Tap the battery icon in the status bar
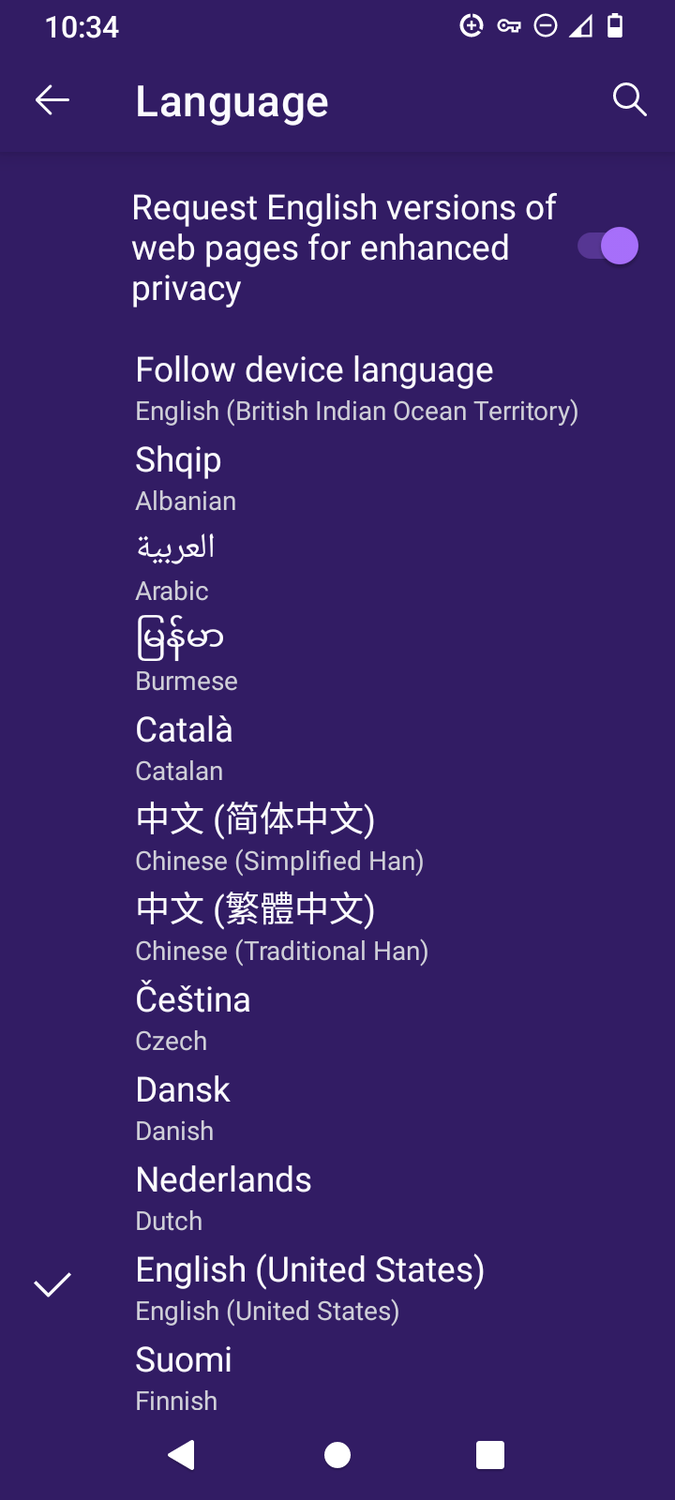675x1500 pixels. (613, 26)
